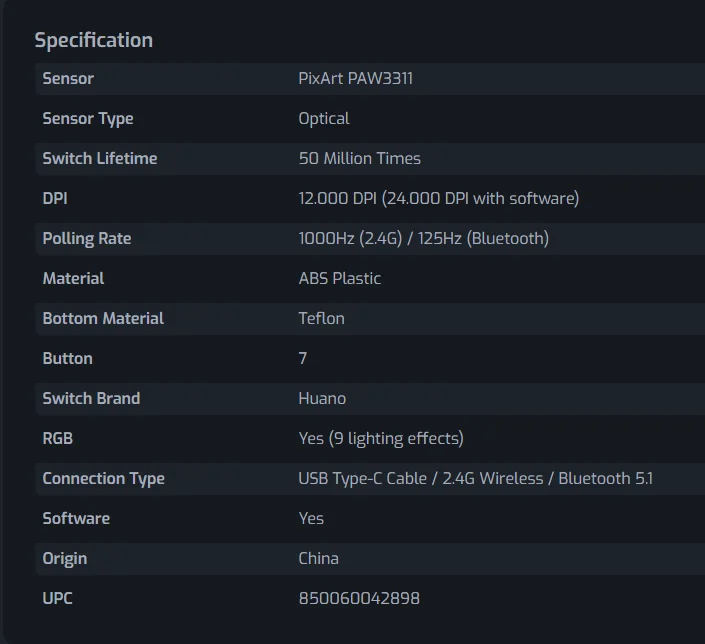The width and height of the screenshot is (705, 644).
Task: Click the ABS Plastic material value
Action: coord(339,278)
